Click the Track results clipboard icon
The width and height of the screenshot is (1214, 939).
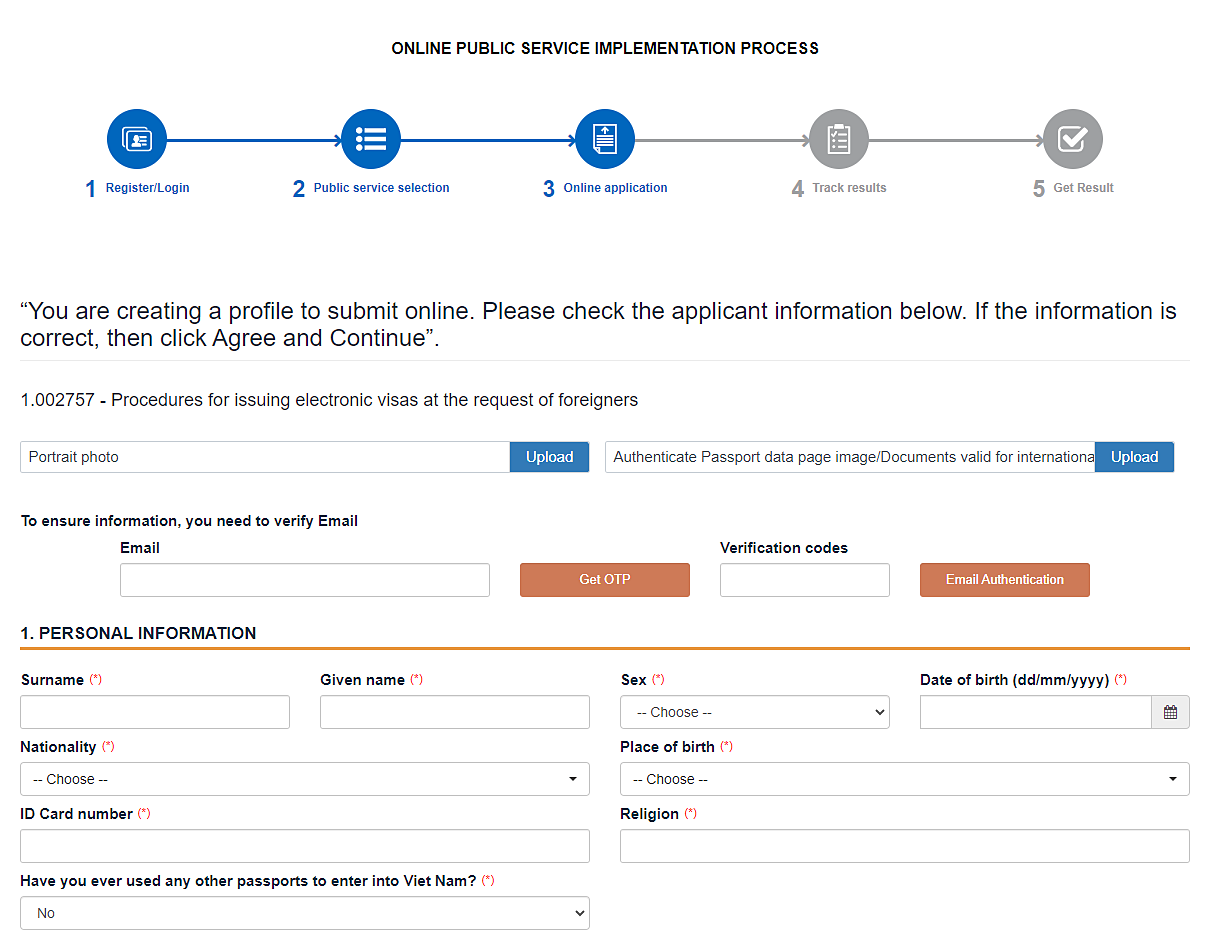tap(838, 139)
